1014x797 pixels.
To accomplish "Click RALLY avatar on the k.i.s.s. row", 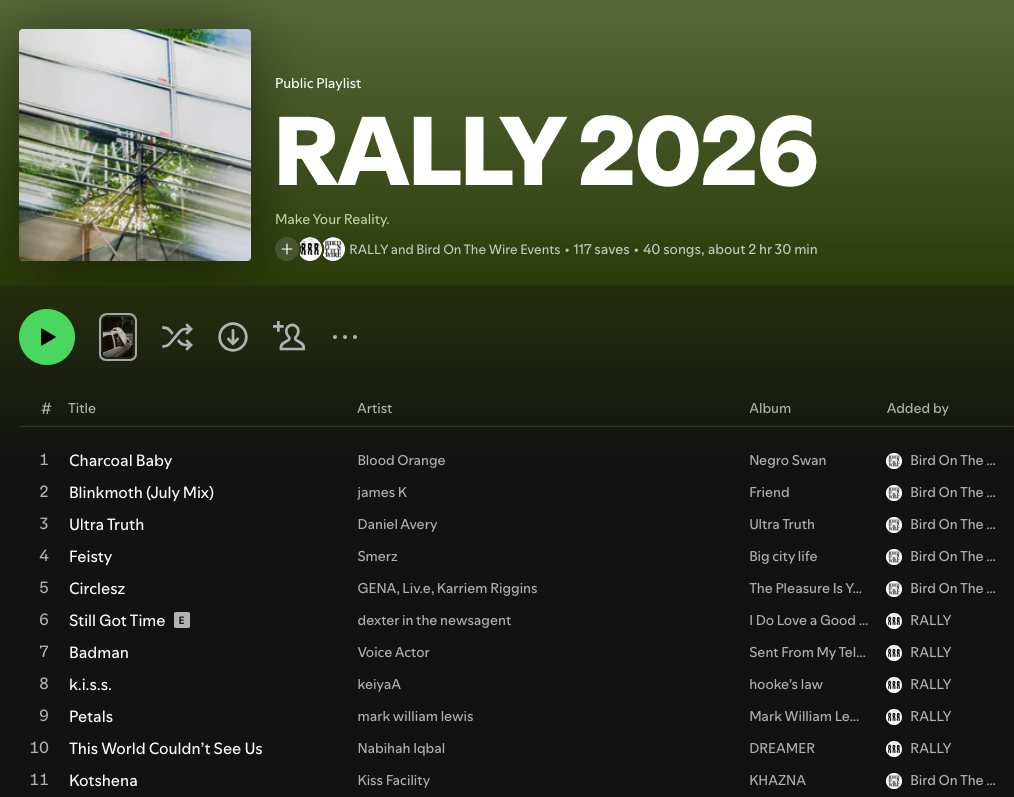I will pos(894,684).
